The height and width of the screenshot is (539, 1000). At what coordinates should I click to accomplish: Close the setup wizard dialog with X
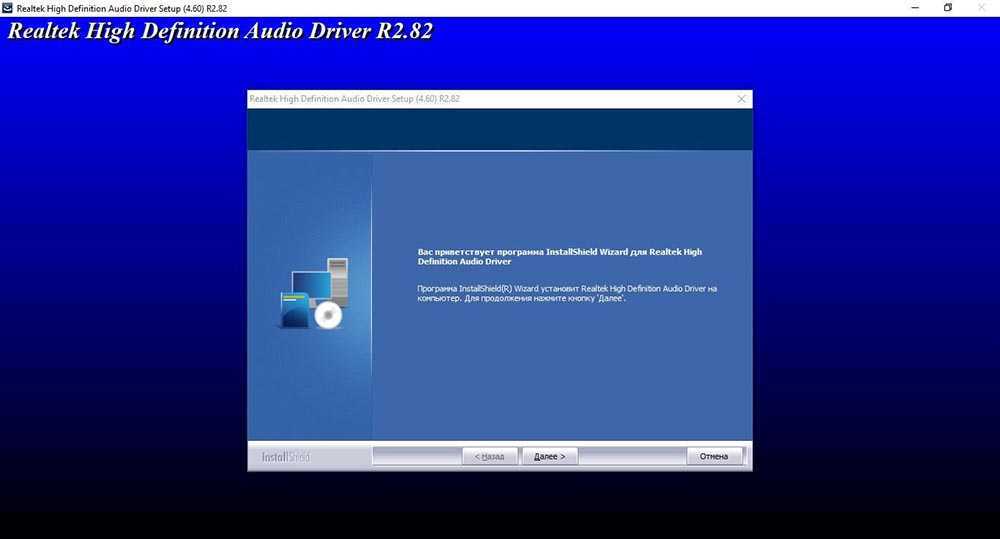[x=741, y=99]
